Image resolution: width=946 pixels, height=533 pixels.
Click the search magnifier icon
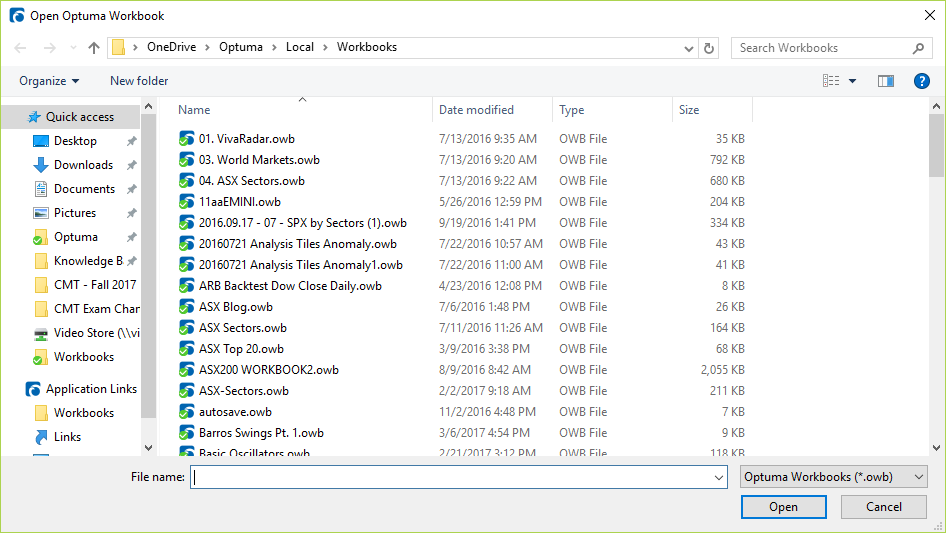pyautogui.click(x=918, y=48)
